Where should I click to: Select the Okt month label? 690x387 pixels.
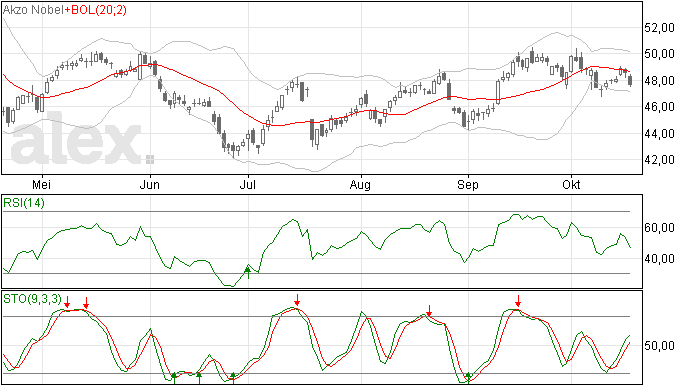[x=571, y=185]
